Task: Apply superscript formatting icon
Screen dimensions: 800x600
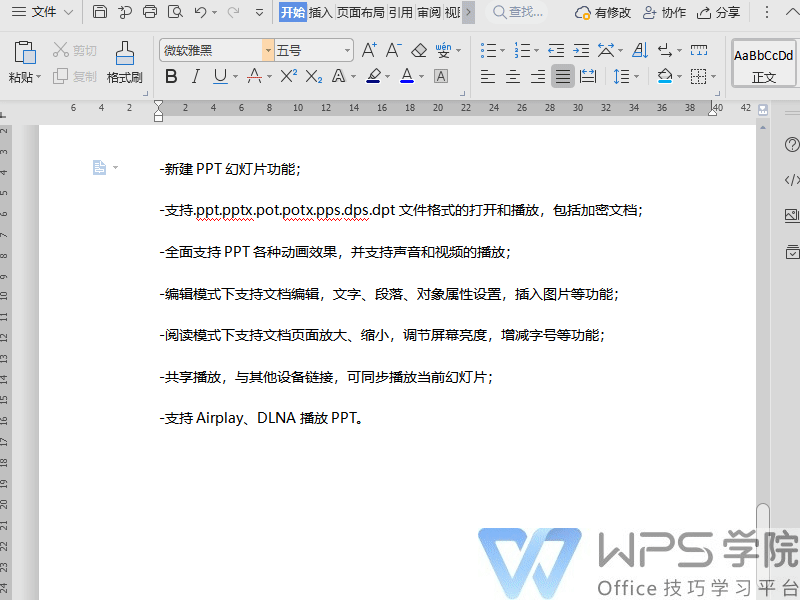Action: [x=287, y=76]
